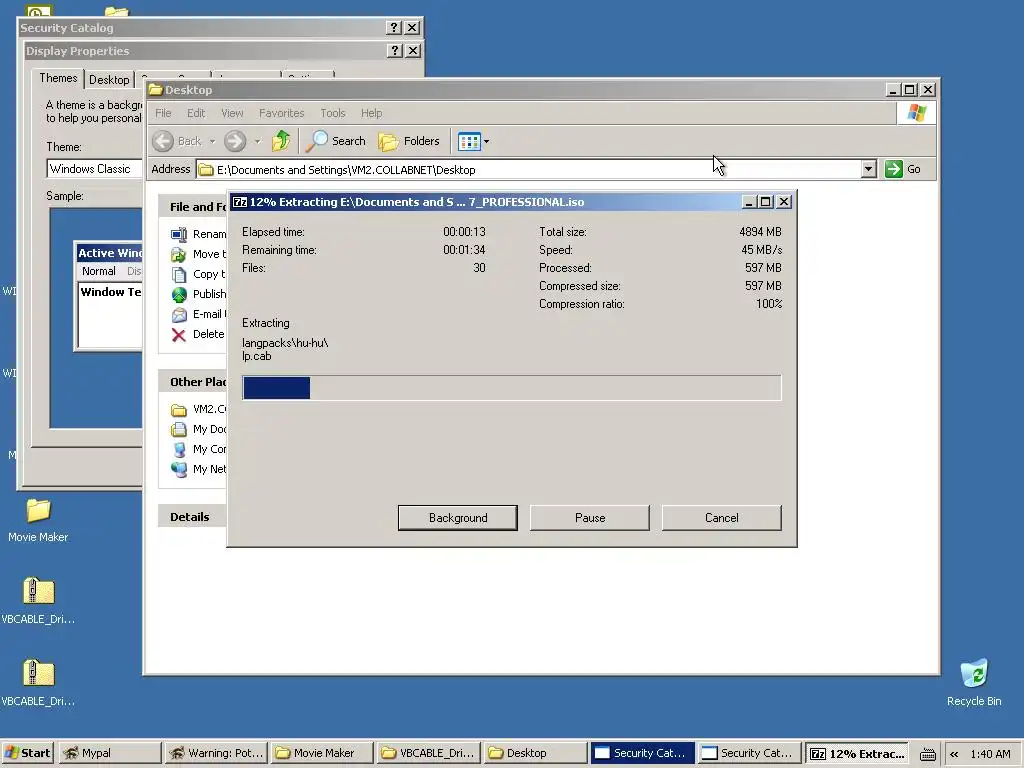Click the green Go arrow button
Viewport: 1024px width, 768px height.
893,169
